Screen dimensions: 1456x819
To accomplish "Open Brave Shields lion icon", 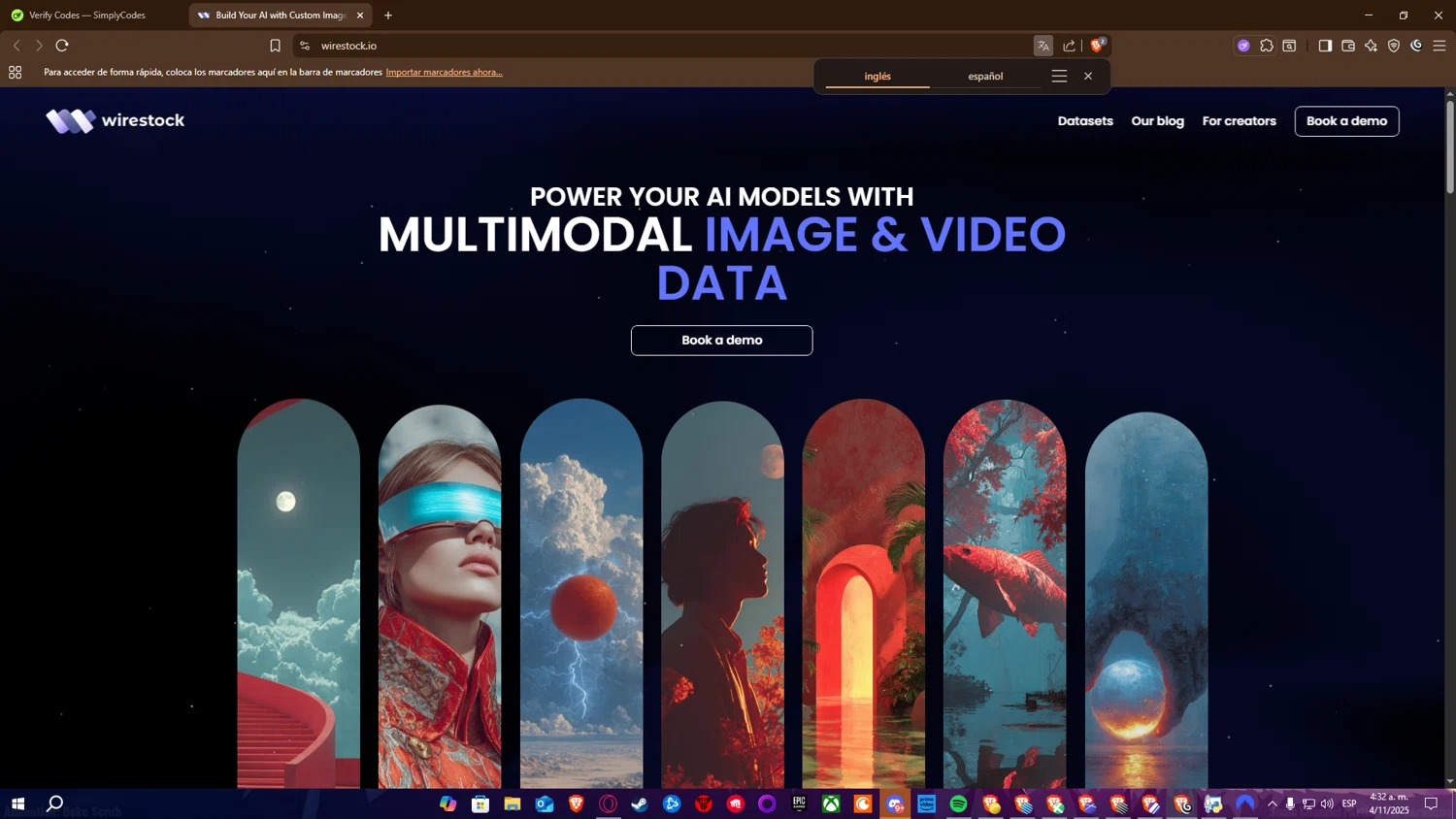I will [x=1097, y=46].
